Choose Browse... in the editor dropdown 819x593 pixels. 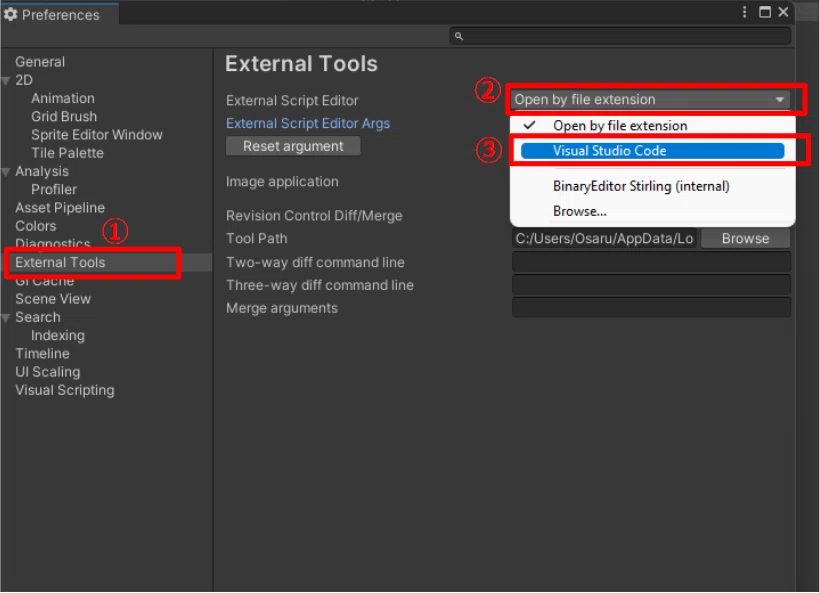click(x=652, y=212)
